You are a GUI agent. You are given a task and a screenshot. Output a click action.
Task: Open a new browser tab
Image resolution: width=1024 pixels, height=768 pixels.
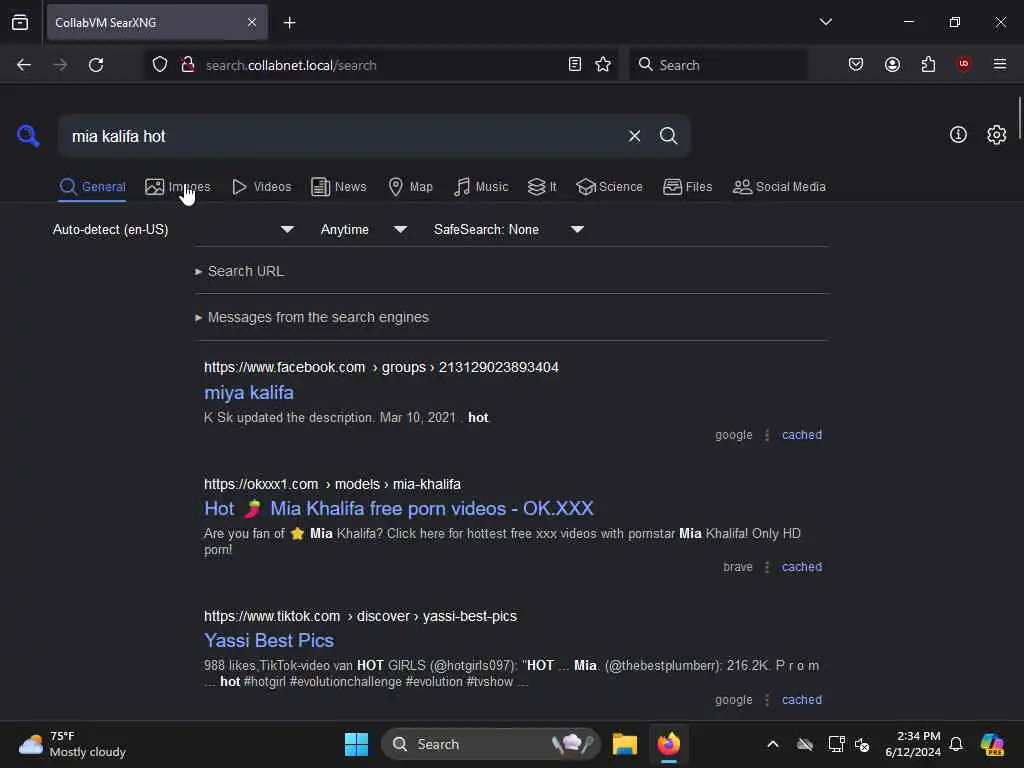point(289,23)
